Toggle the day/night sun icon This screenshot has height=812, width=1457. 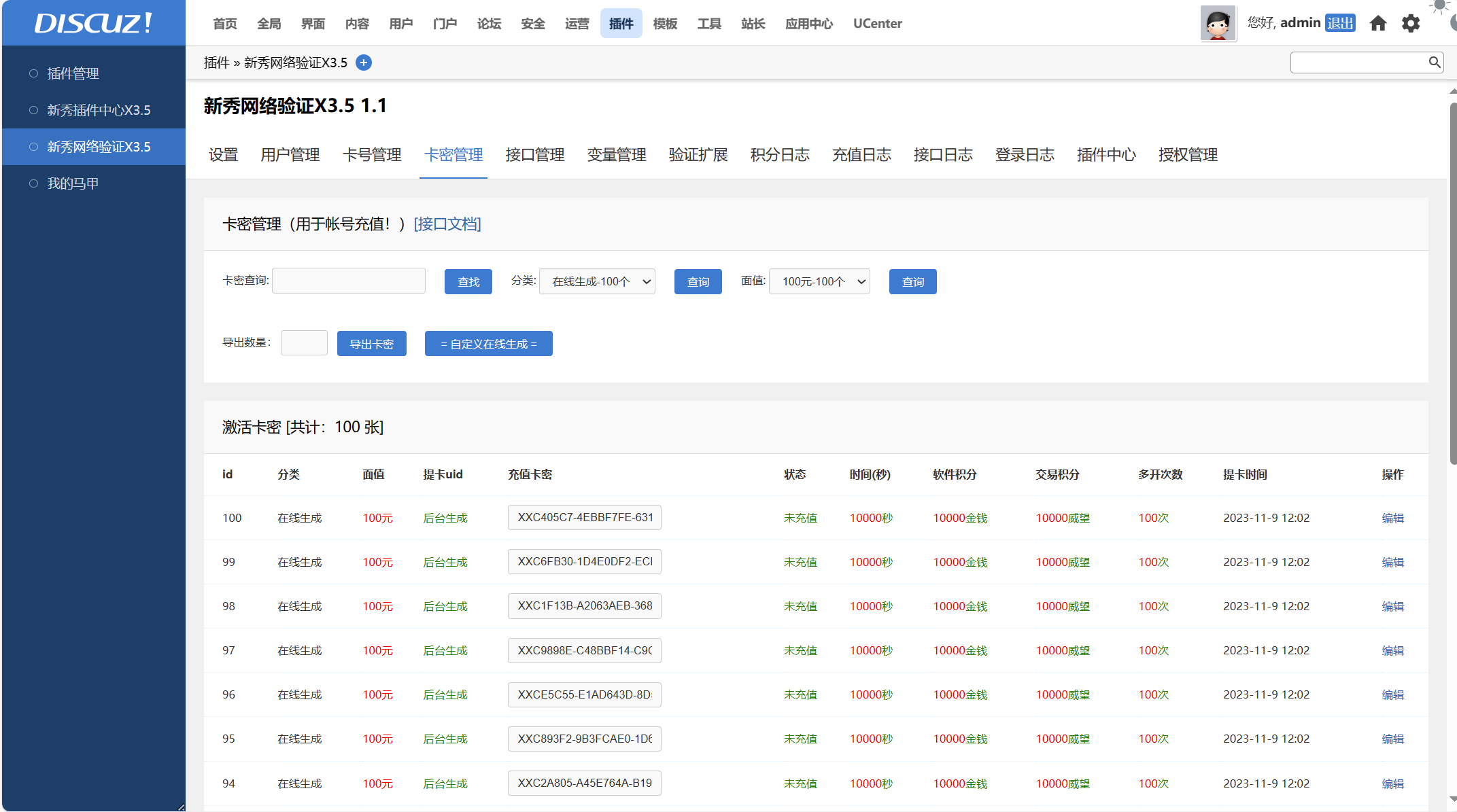tap(1439, 7)
